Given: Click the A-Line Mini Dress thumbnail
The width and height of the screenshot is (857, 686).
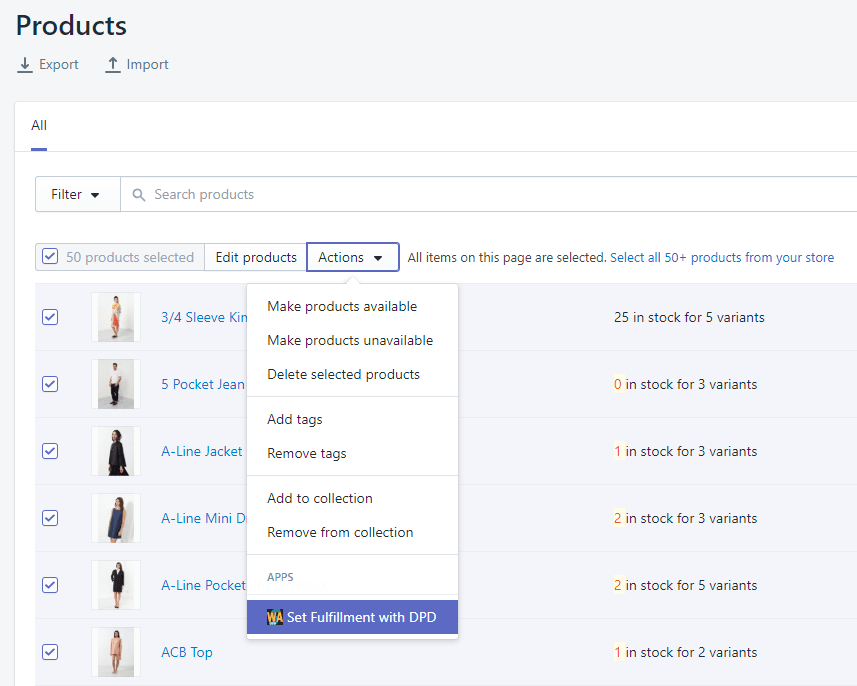Looking at the screenshot, I should click(x=116, y=518).
